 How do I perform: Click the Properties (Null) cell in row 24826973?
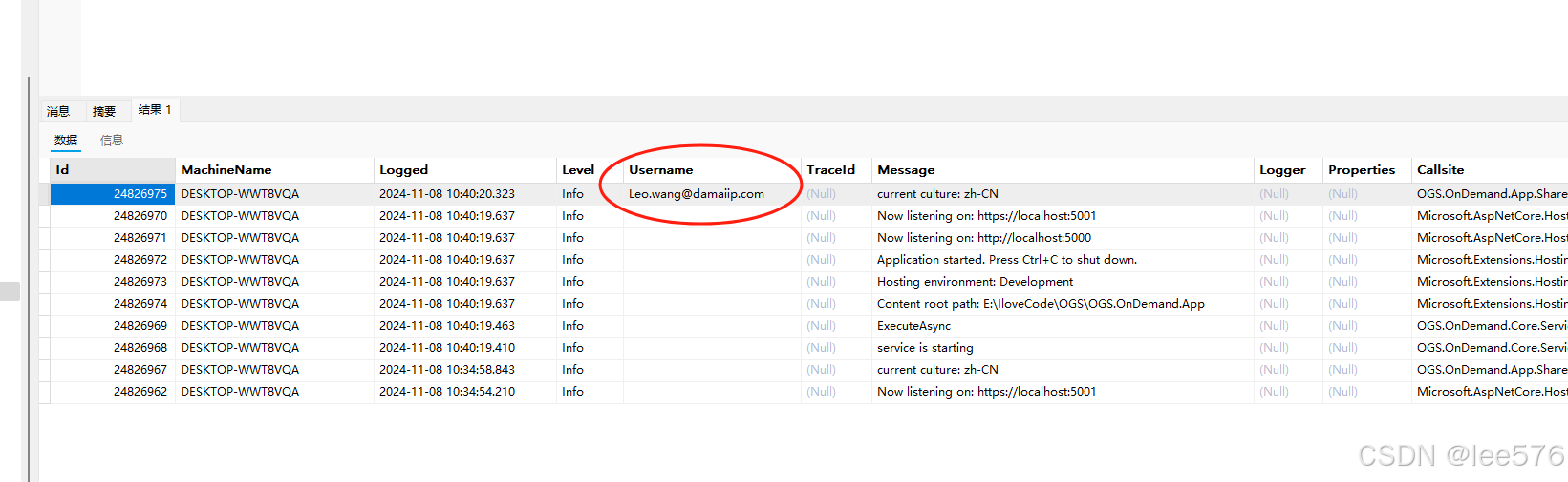click(x=1367, y=282)
